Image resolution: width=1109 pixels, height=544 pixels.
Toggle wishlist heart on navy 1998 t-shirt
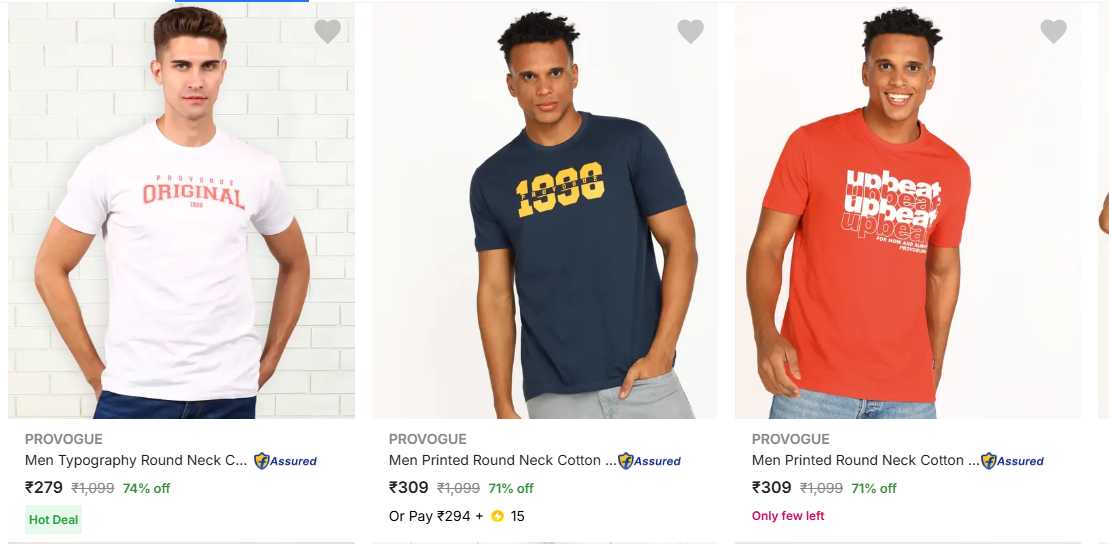(691, 32)
